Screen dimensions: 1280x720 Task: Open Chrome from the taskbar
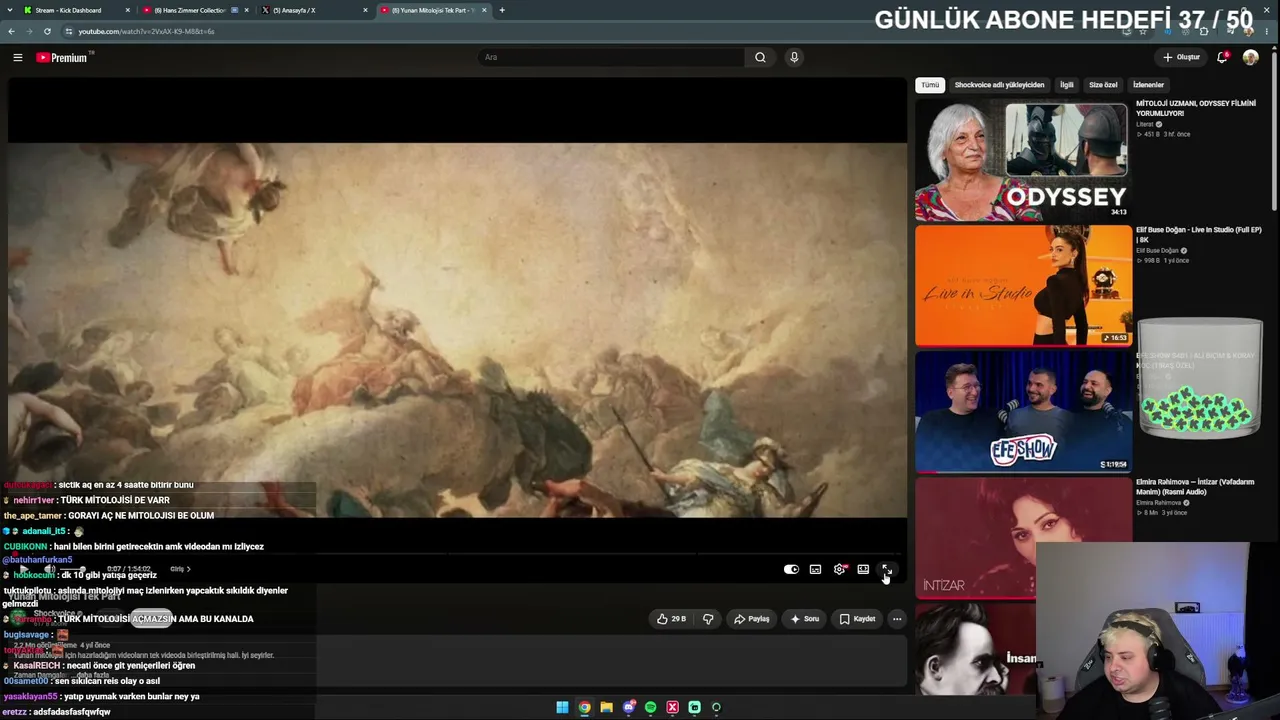(584, 707)
